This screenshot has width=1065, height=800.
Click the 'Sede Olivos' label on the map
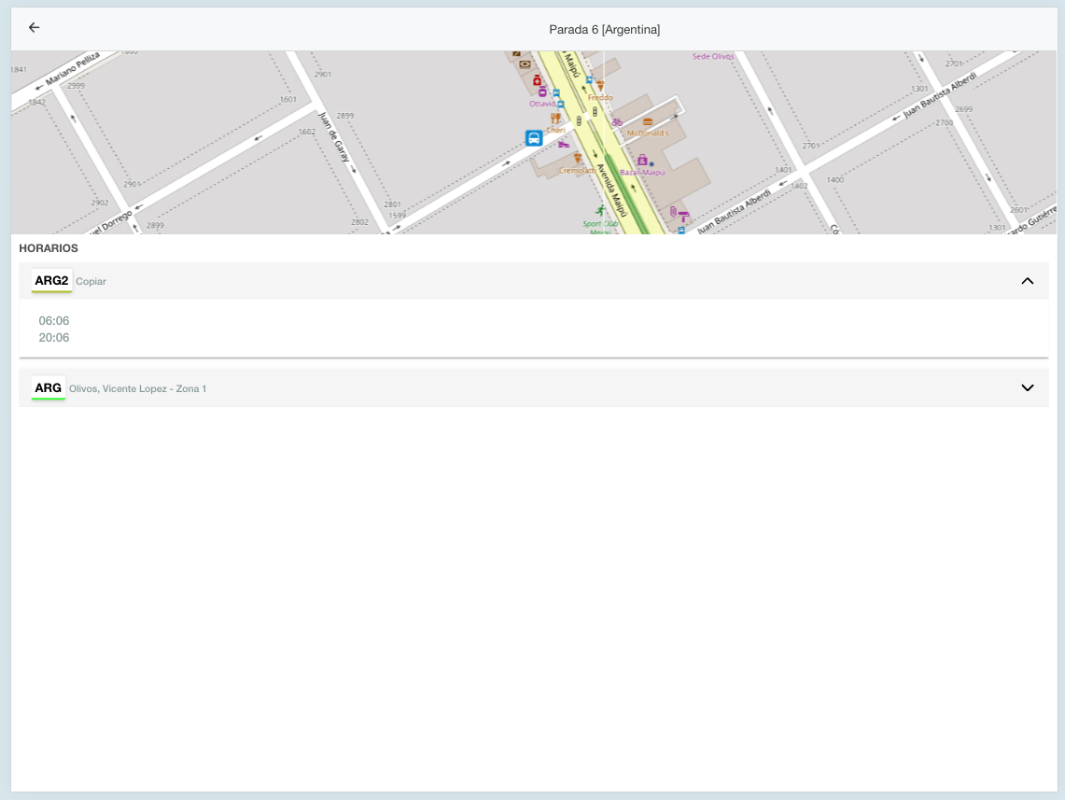(713, 56)
